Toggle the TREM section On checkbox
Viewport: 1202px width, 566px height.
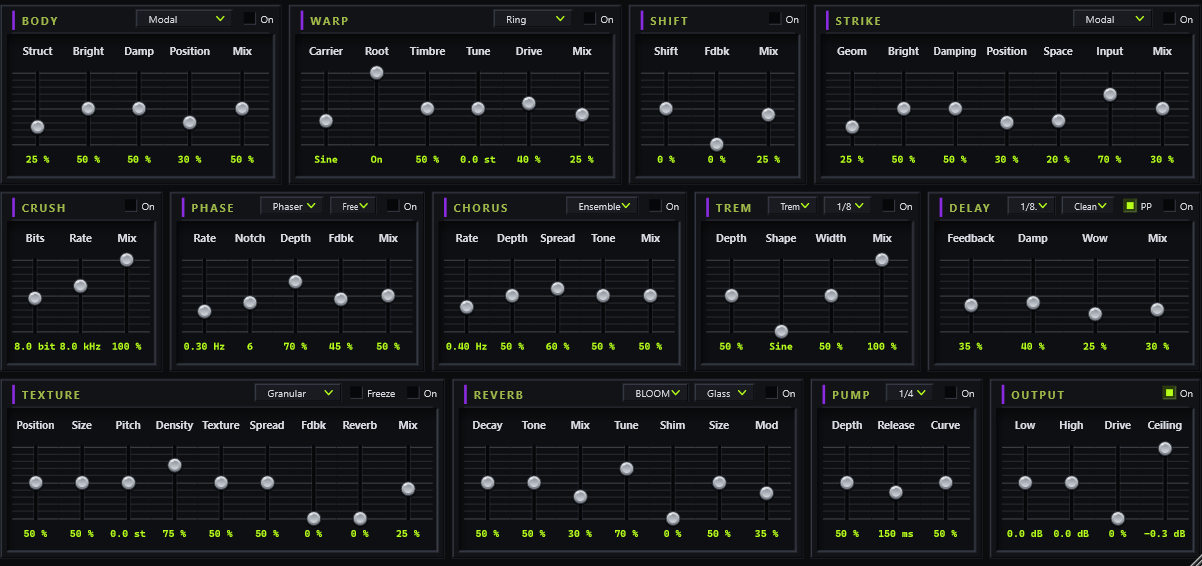coord(888,206)
